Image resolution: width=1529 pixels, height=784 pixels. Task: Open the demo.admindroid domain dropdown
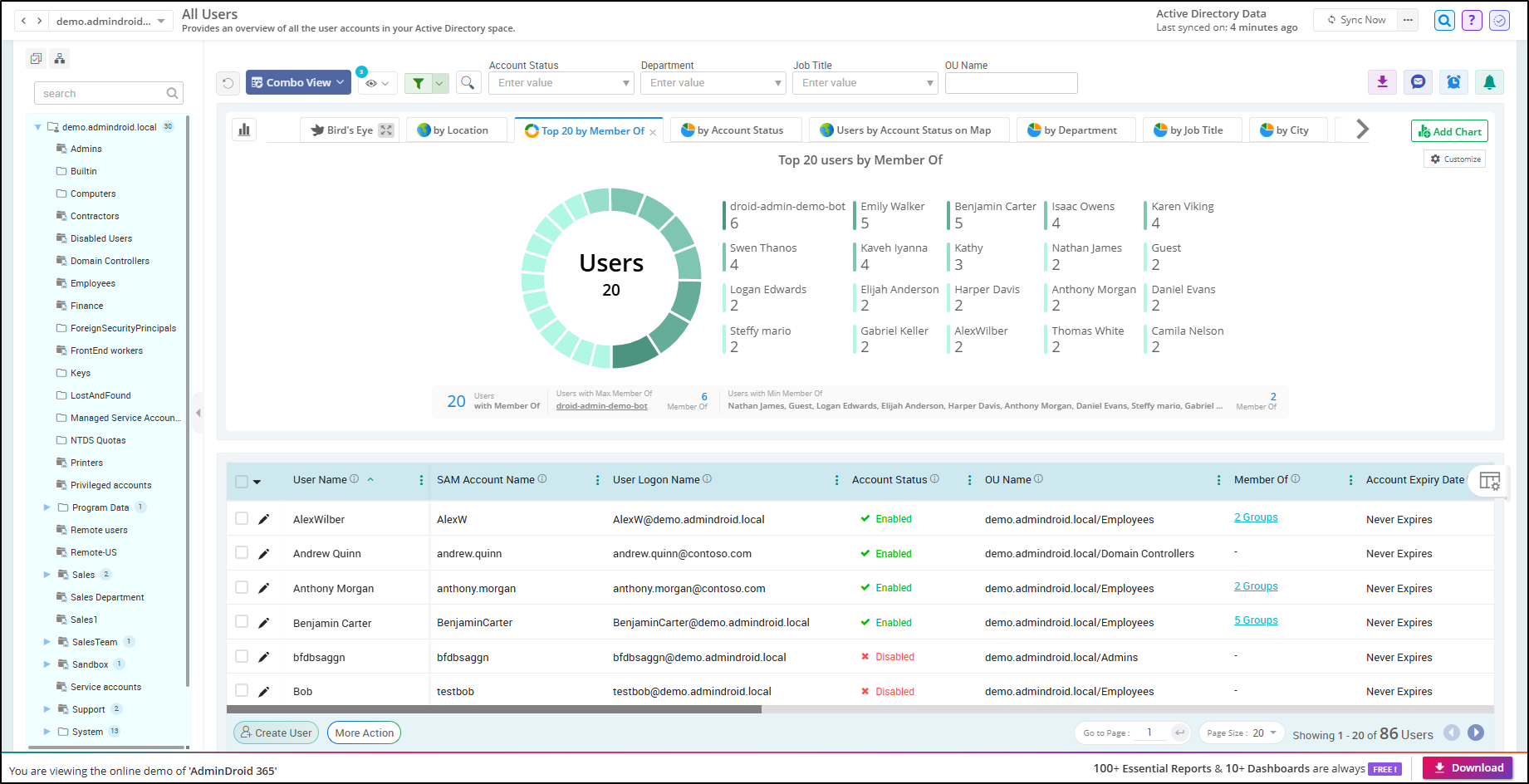click(x=110, y=21)
